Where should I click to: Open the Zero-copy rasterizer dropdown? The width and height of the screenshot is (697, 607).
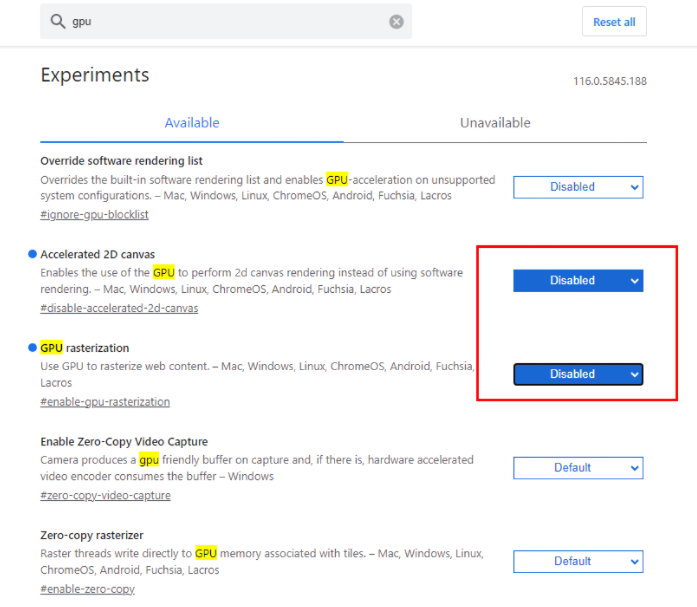pyautogui.click(x=578, y=561)
